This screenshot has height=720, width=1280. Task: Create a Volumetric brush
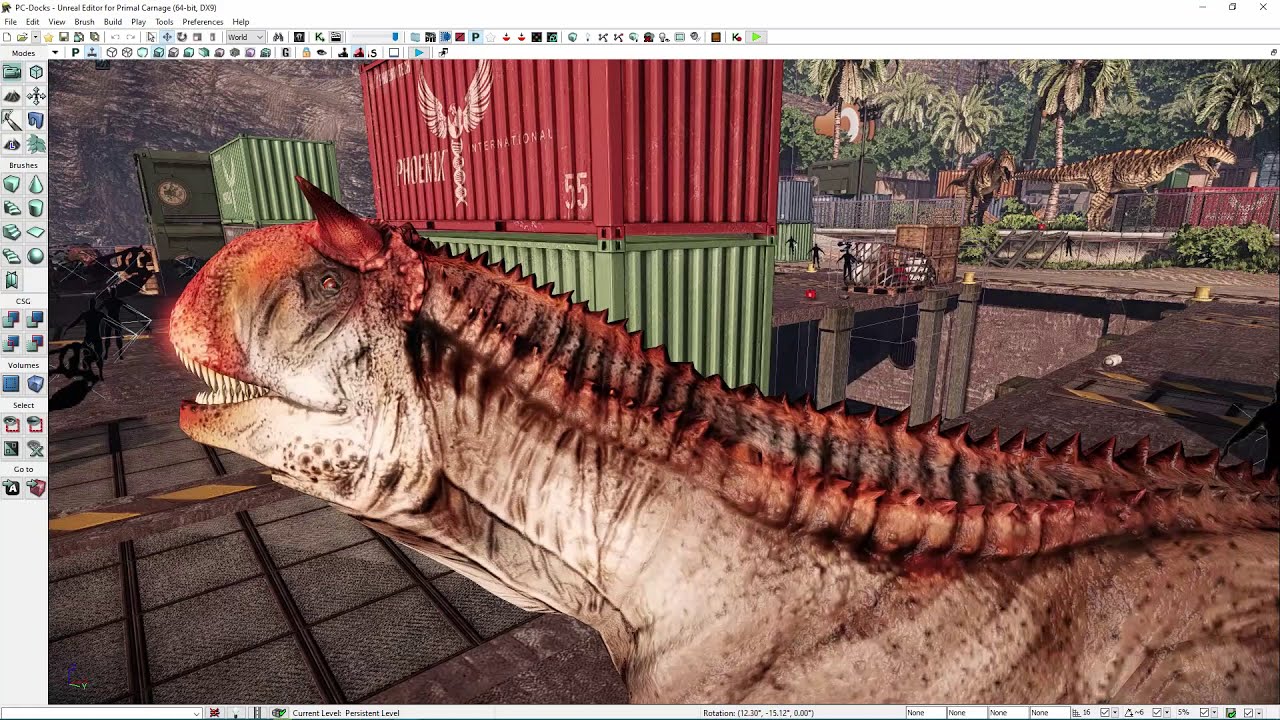coord(12,281)
